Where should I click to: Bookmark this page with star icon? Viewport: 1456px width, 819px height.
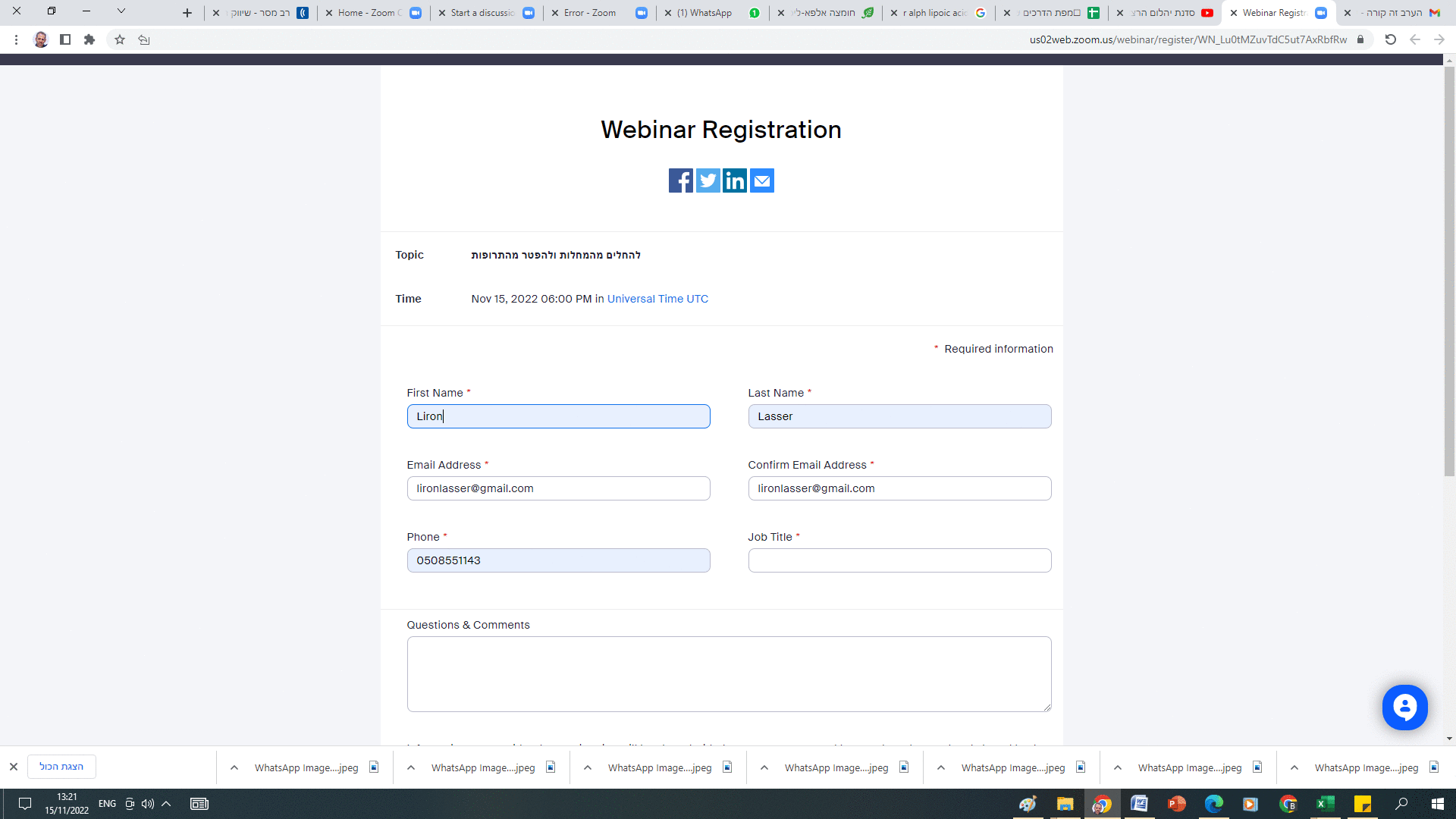(120, 39)
